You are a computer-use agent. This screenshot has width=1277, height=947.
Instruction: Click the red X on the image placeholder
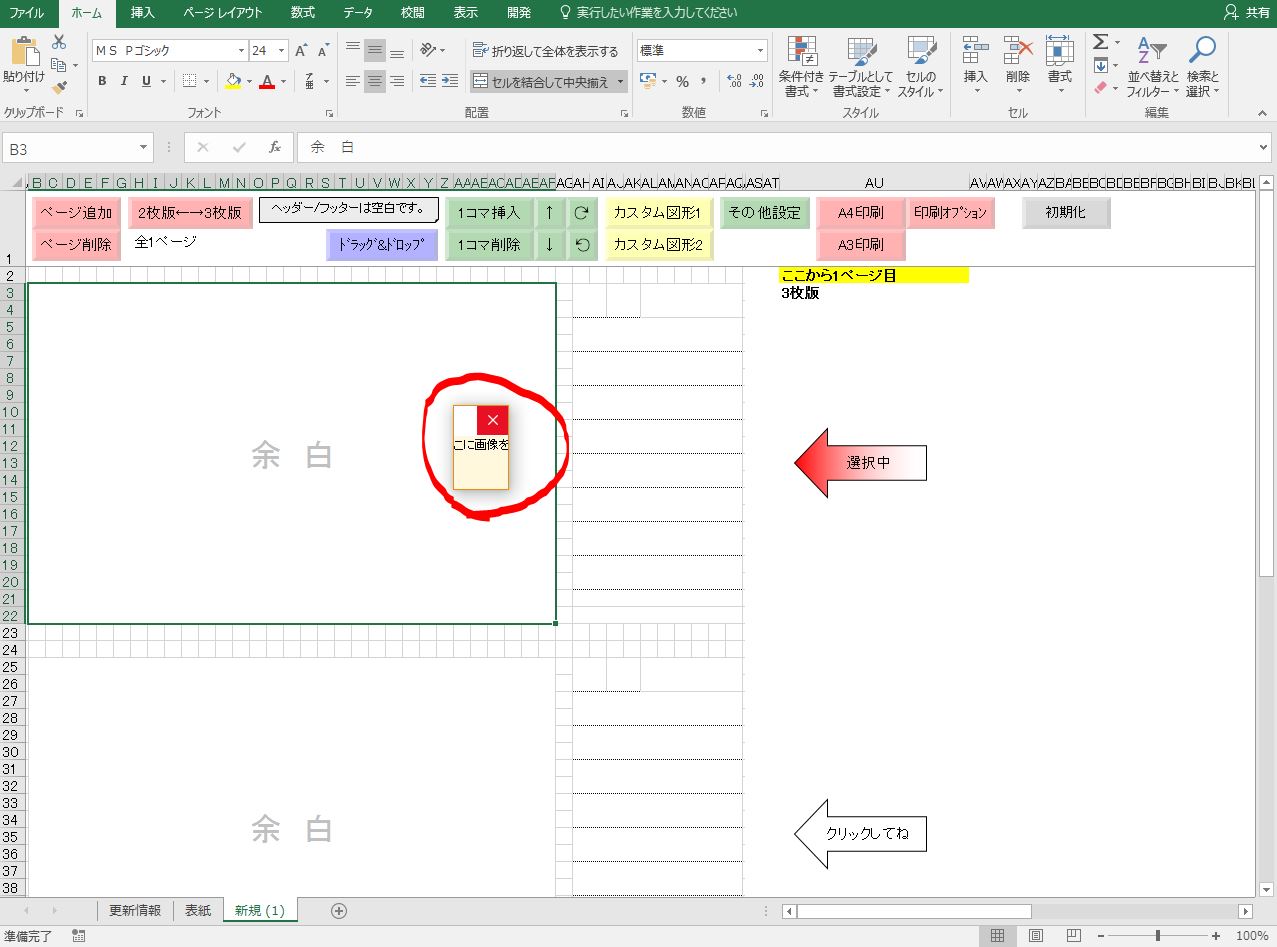492,420
